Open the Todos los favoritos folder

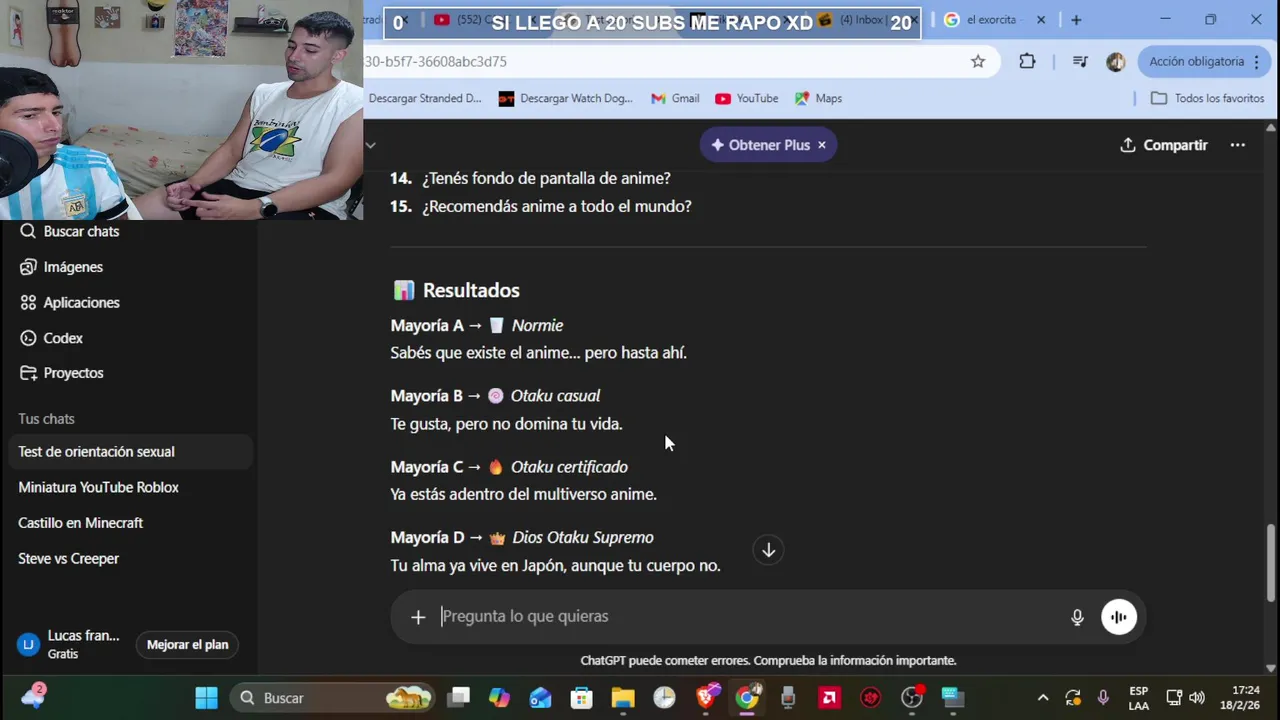click(1208, 98)
